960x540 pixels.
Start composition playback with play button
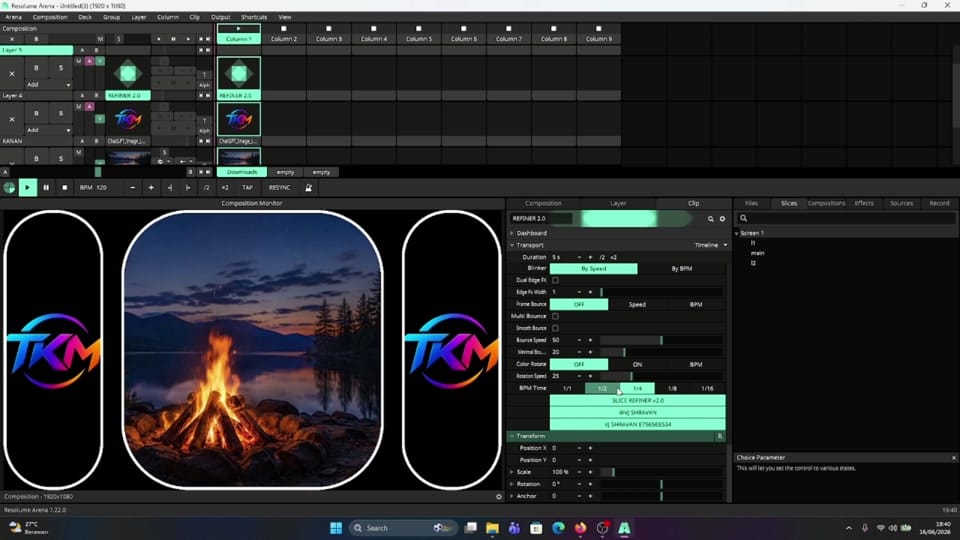point(28,188)
